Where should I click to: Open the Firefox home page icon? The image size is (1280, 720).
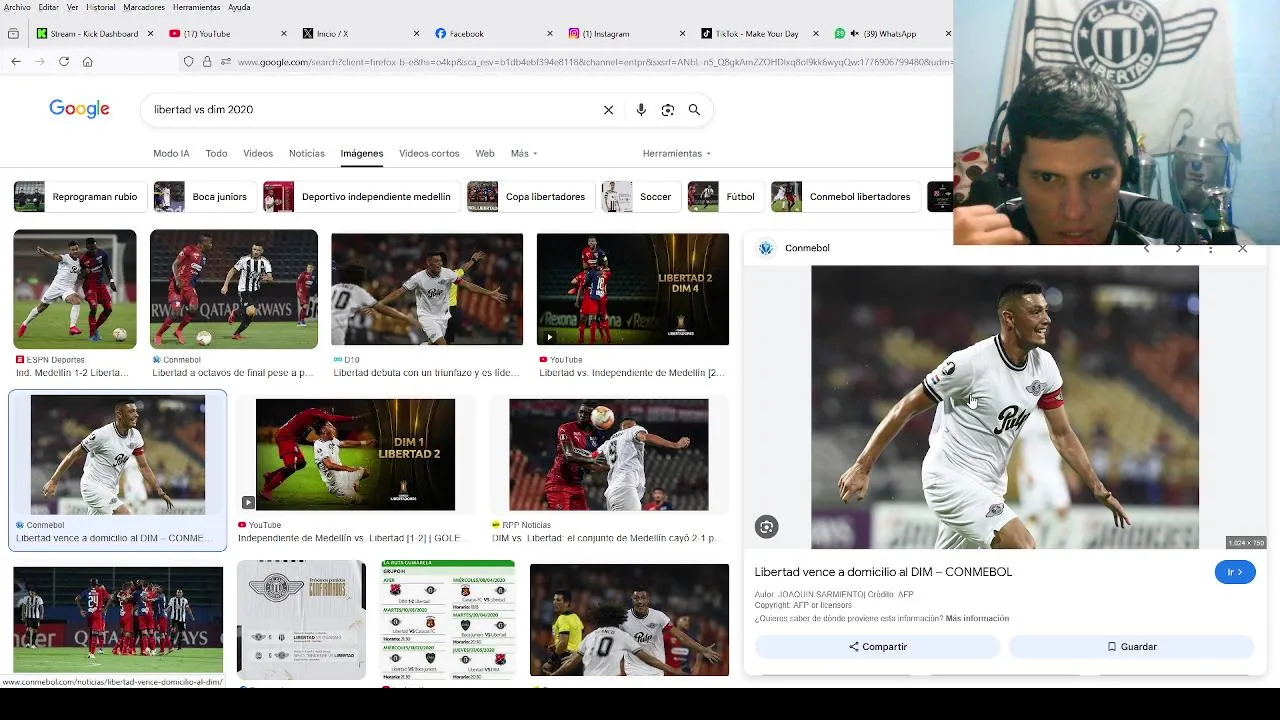click(x=88, y=61)
